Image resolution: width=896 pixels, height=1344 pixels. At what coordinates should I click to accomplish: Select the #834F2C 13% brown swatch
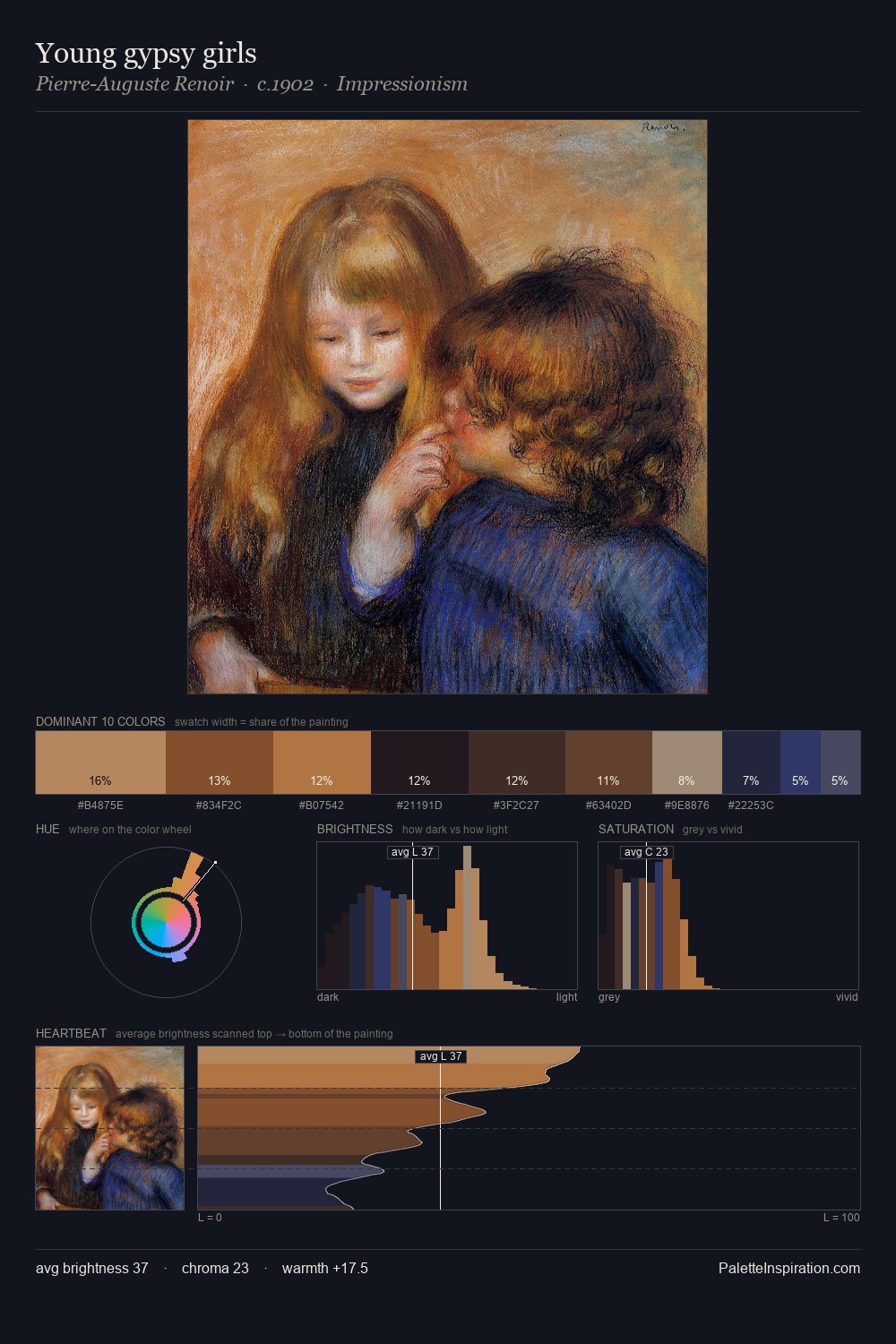tap(220, 762)
